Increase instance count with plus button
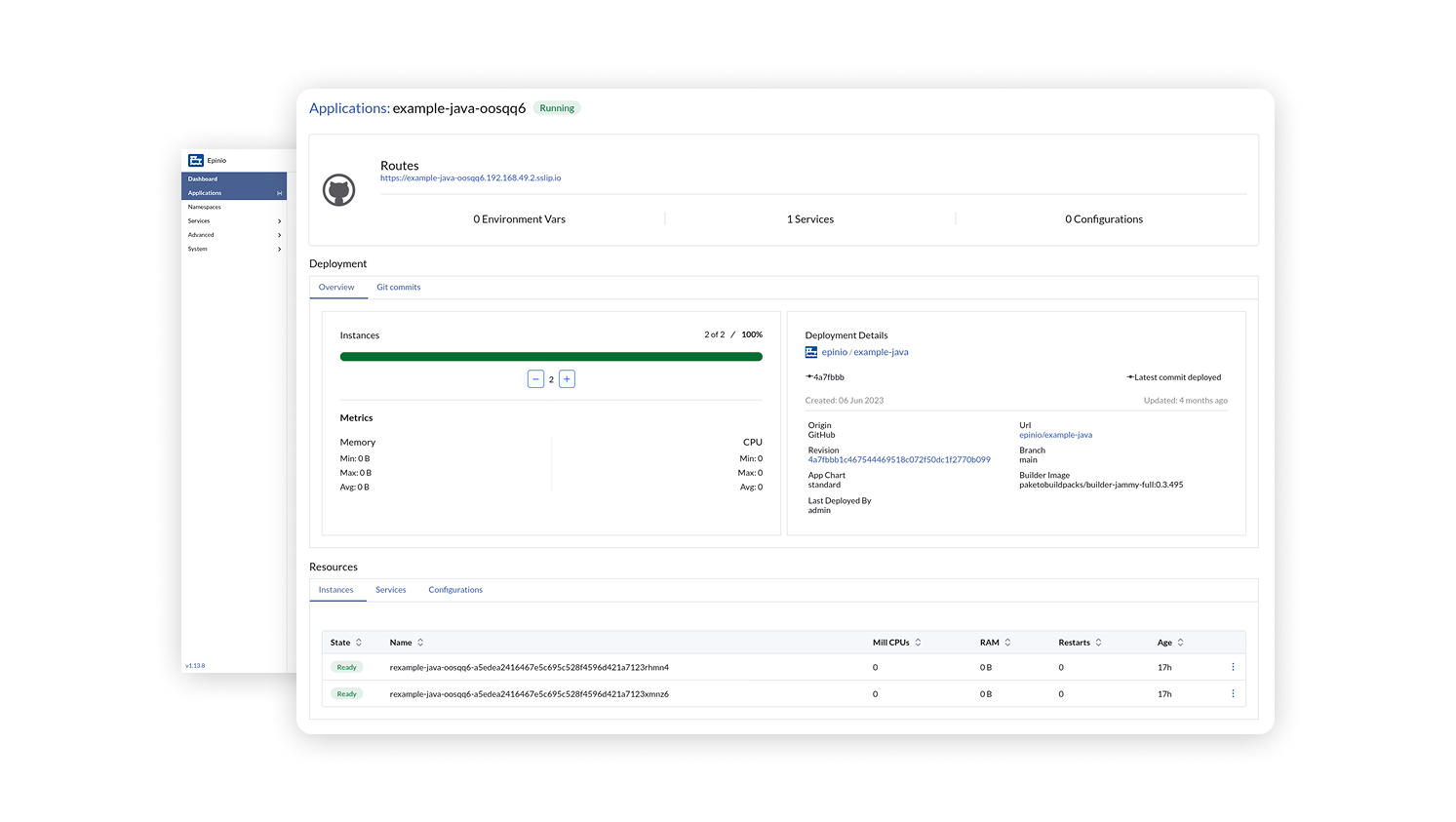Image resolution: width=1456 pixels, height=822 pixels. (567, 379)
